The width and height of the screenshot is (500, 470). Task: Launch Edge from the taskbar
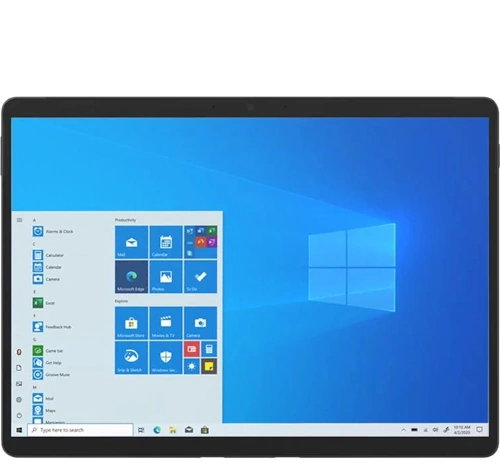pos(157,430)
